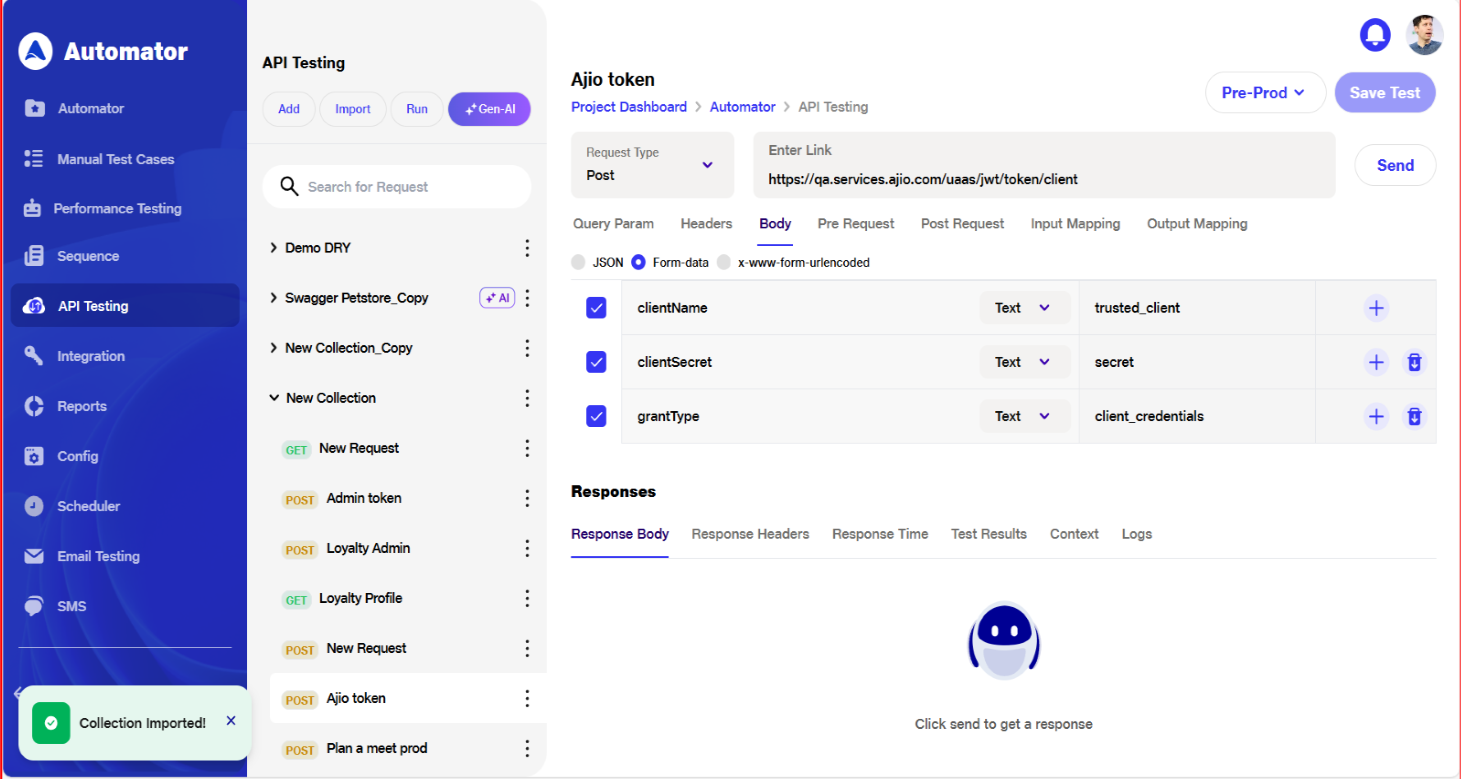Image resolution: width=1461 pixels, height=779 pixels.
Task: Switch to the Headers tab
Action: (706, 224)
